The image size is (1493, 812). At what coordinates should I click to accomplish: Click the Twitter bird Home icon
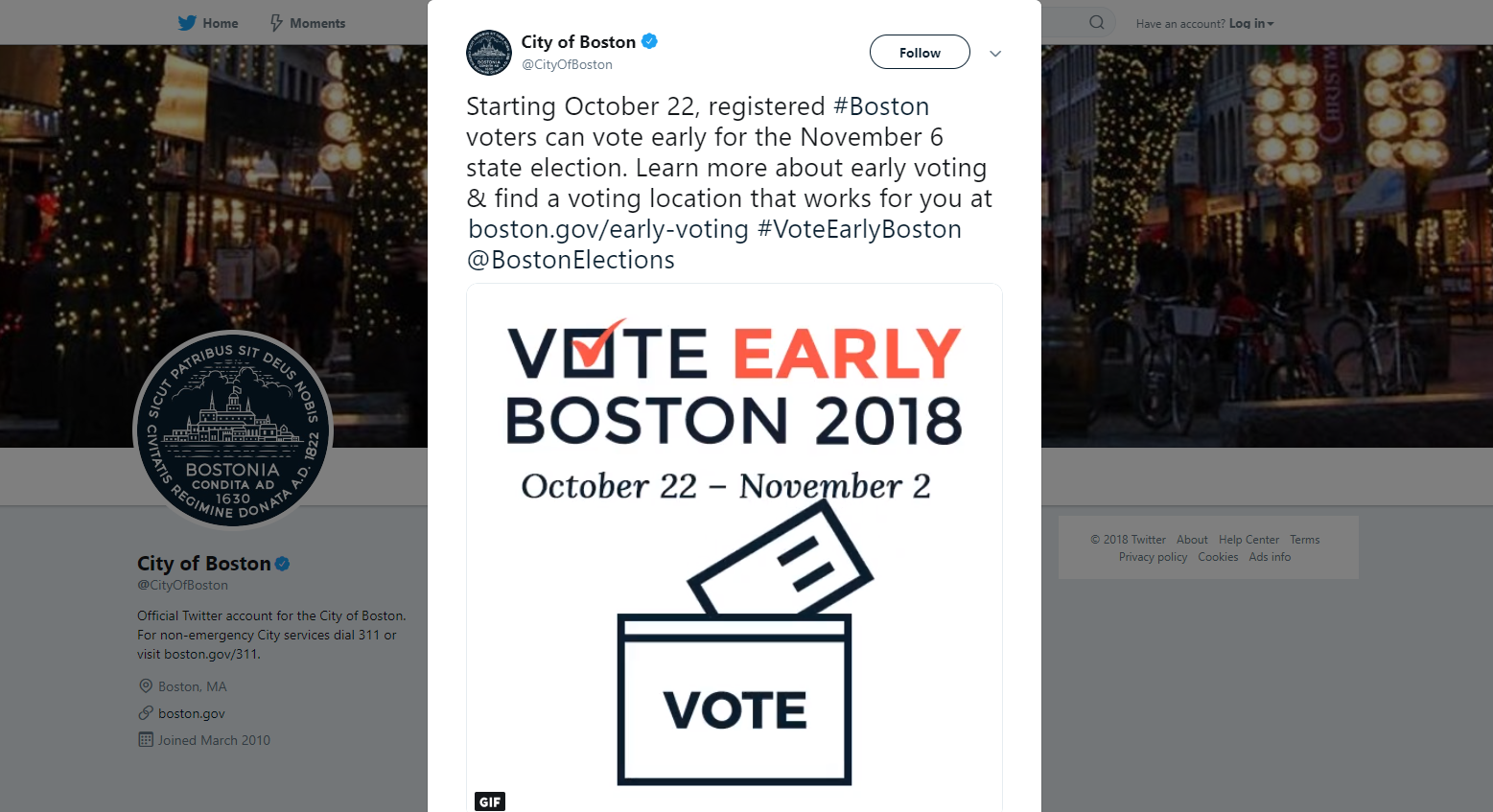point(187,23)
